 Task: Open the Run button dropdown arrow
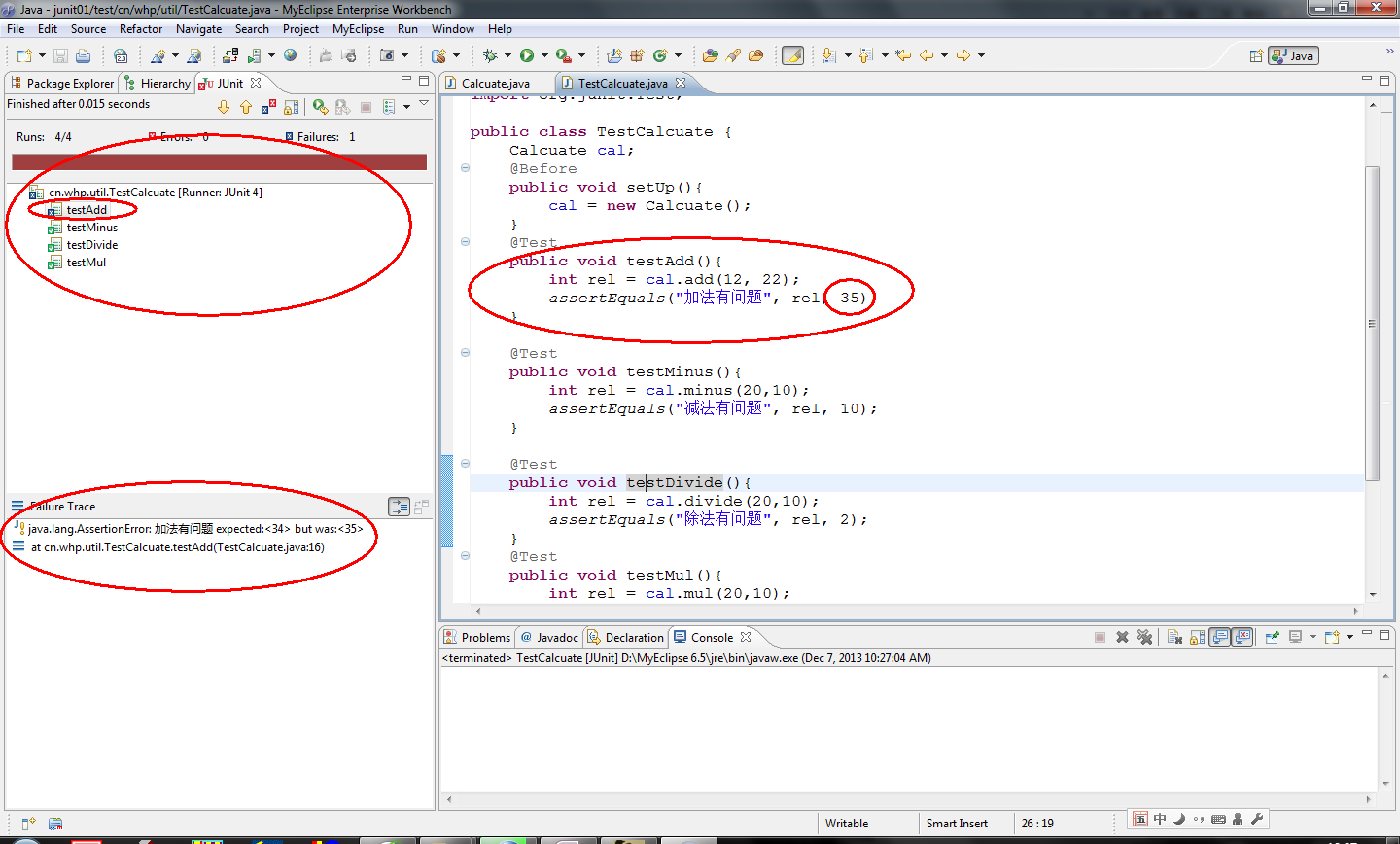[544, 55]
